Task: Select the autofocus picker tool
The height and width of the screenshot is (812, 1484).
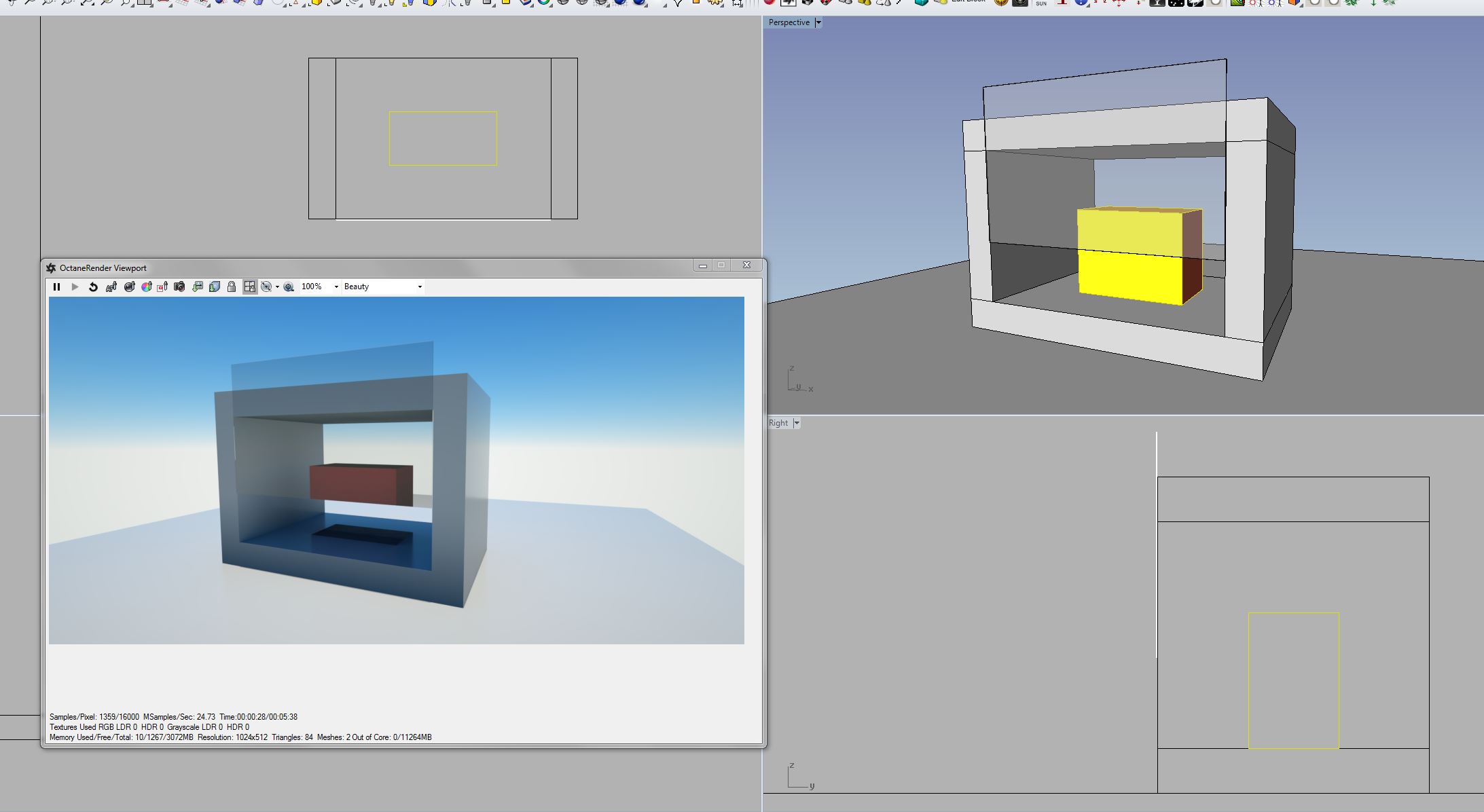Action: pyautogui.click(x=111, y=287)
